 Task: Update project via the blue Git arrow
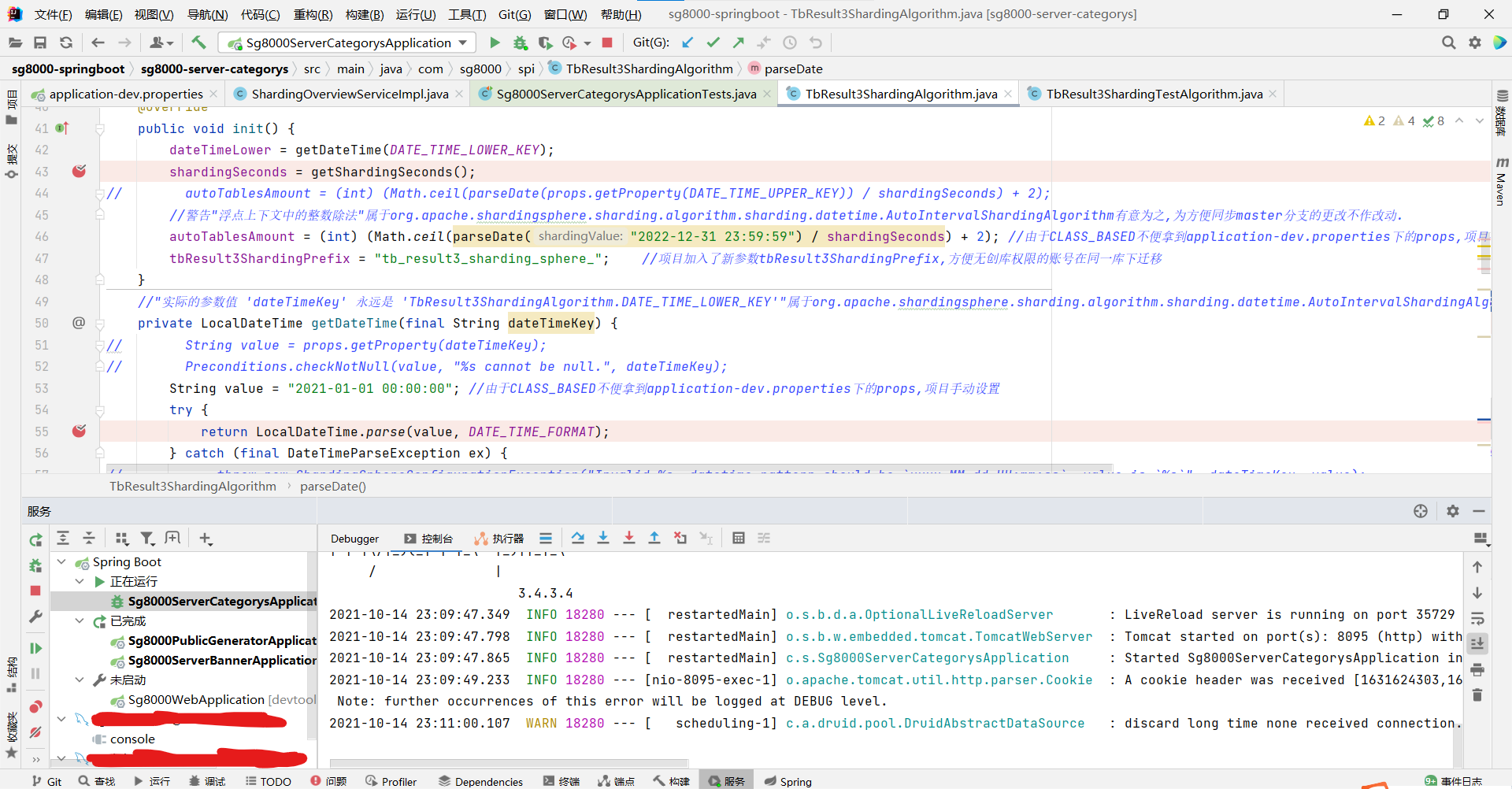click(687, 43)
